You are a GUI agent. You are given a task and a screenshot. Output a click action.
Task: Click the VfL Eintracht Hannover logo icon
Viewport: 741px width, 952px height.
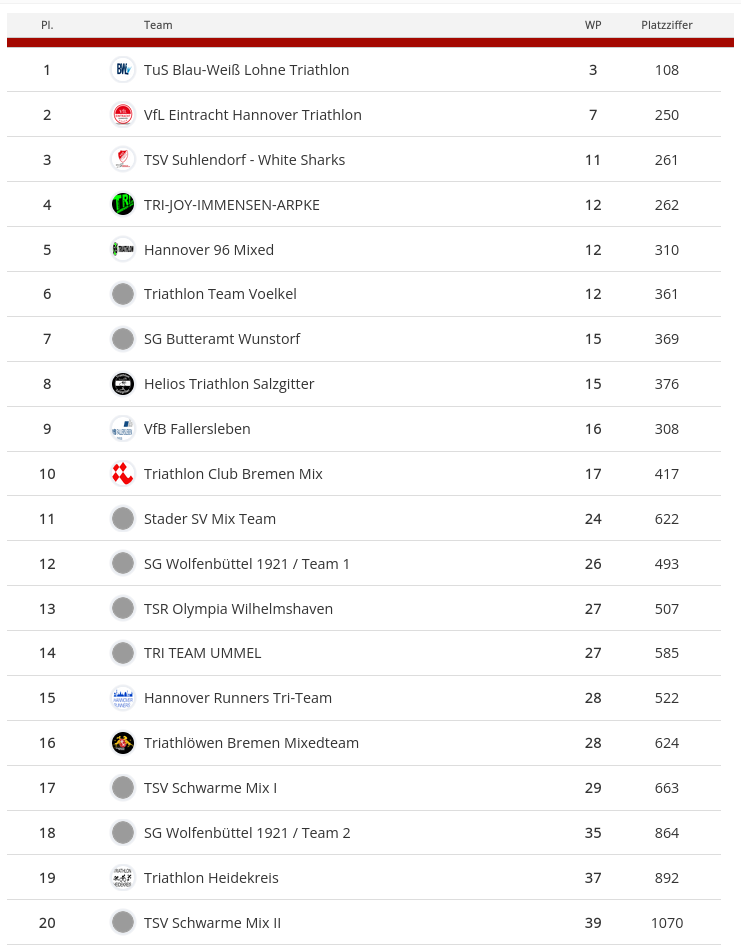(x=123, y=115)
